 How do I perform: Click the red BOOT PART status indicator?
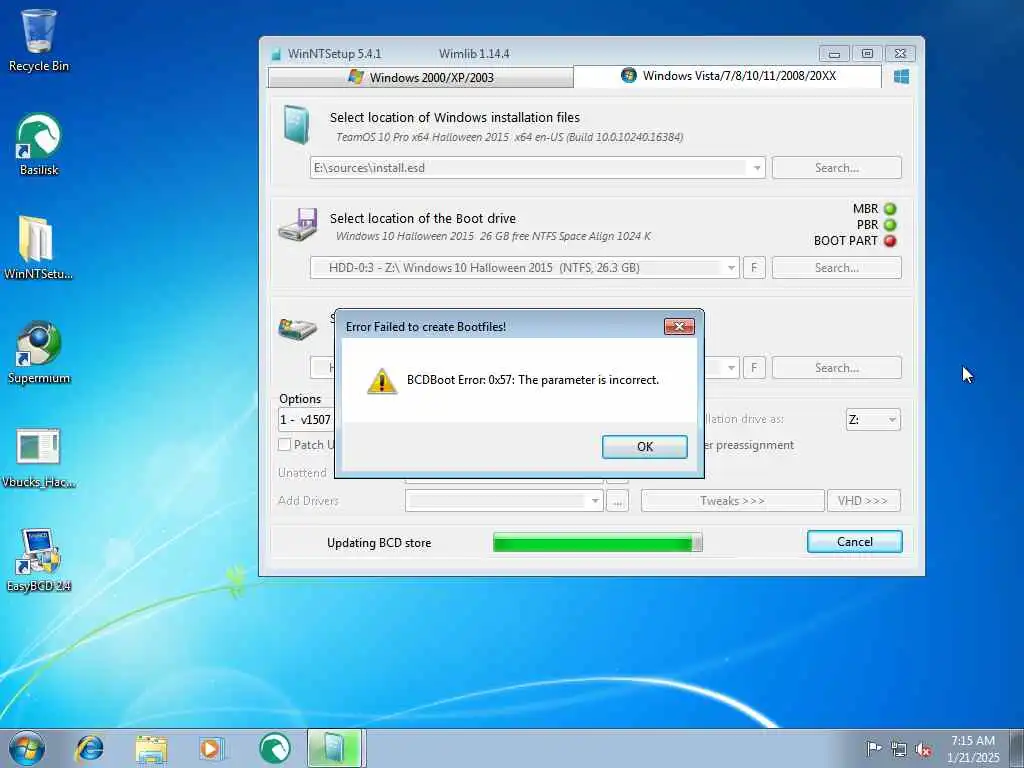coord(889,240)
